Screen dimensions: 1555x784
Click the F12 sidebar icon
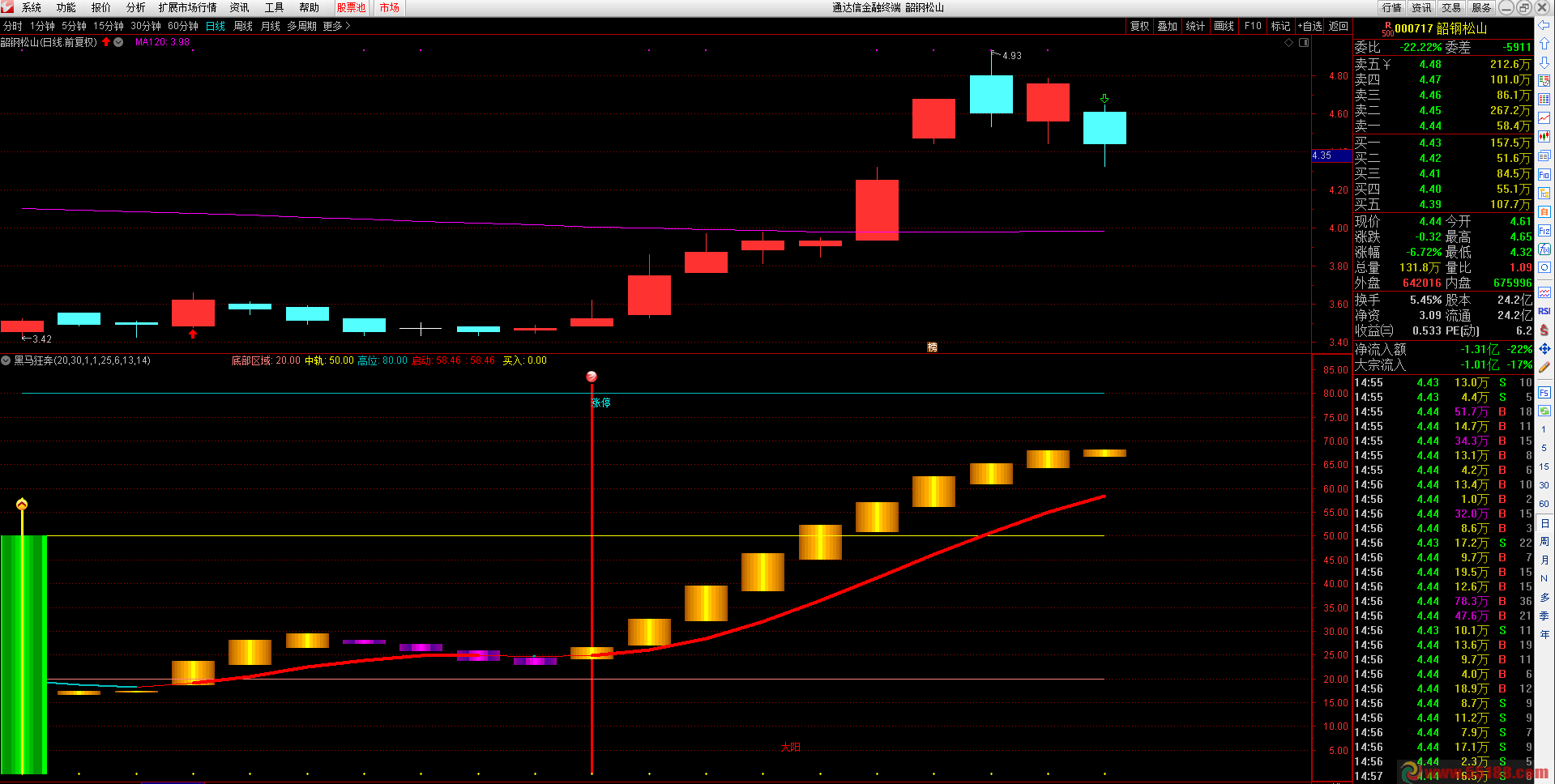1544,231
